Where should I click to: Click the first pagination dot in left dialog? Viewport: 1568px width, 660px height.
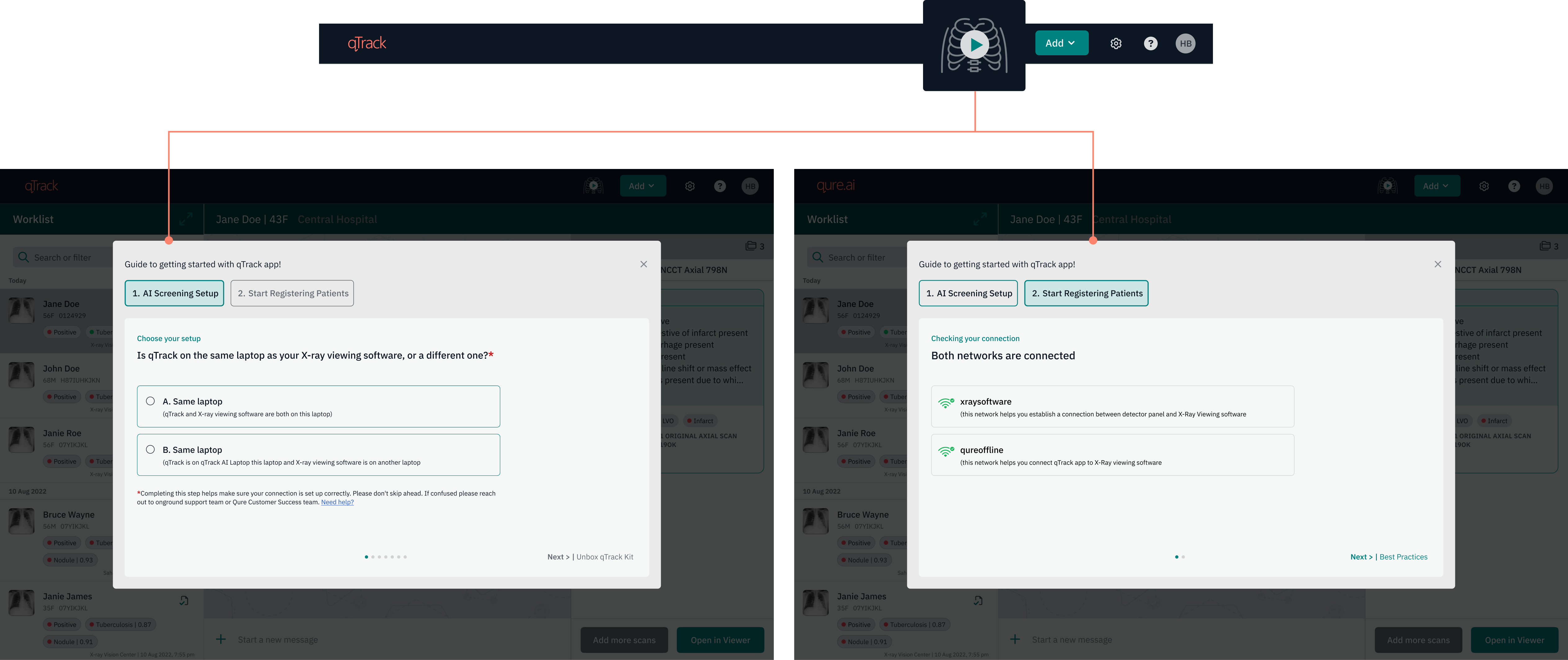click(x=367, y=557)
